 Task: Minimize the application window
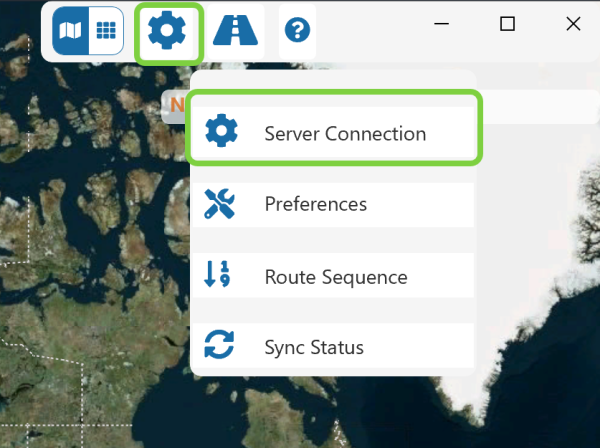pos(441,24)
